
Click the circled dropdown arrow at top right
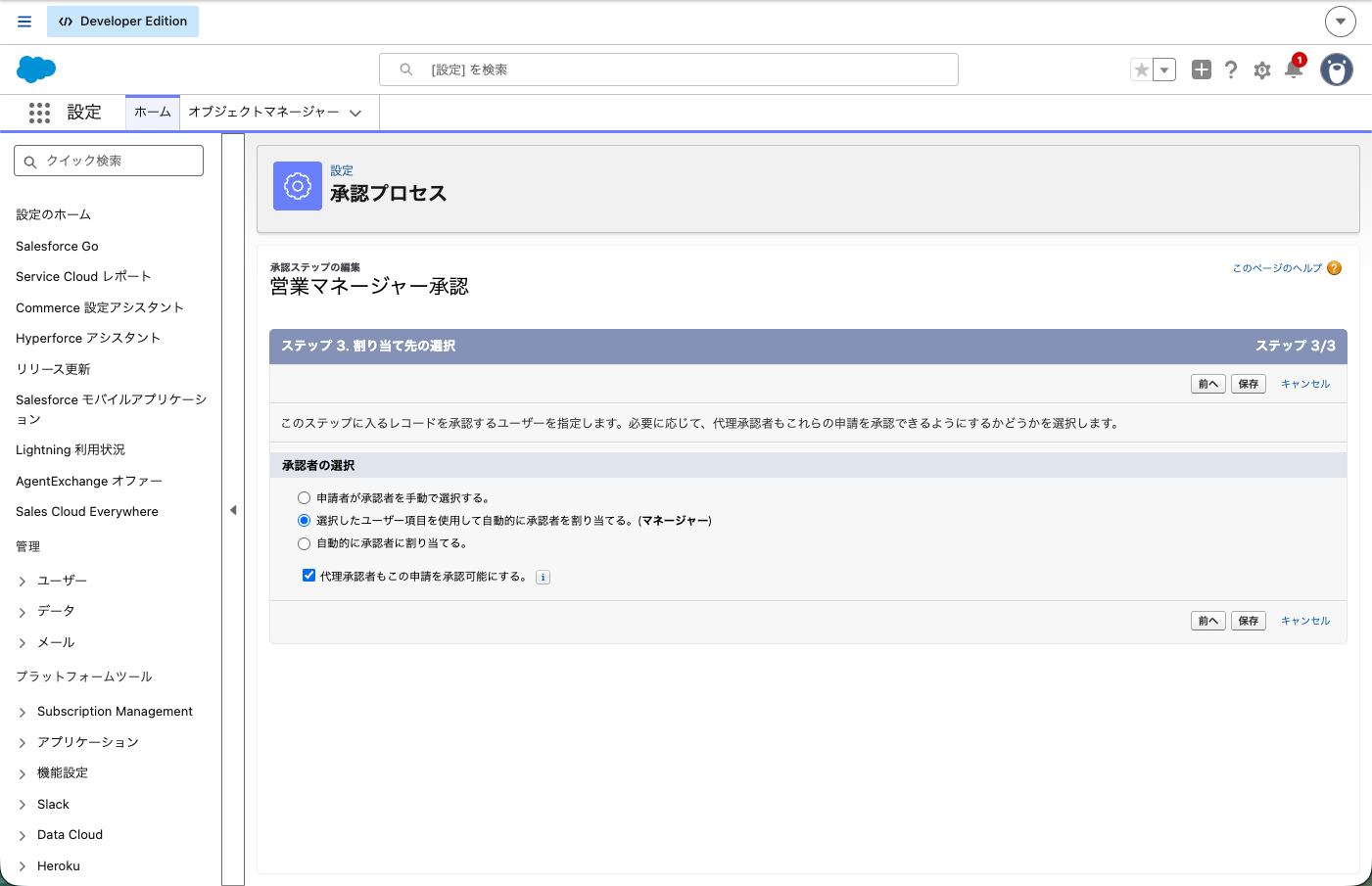(1341, 22)
